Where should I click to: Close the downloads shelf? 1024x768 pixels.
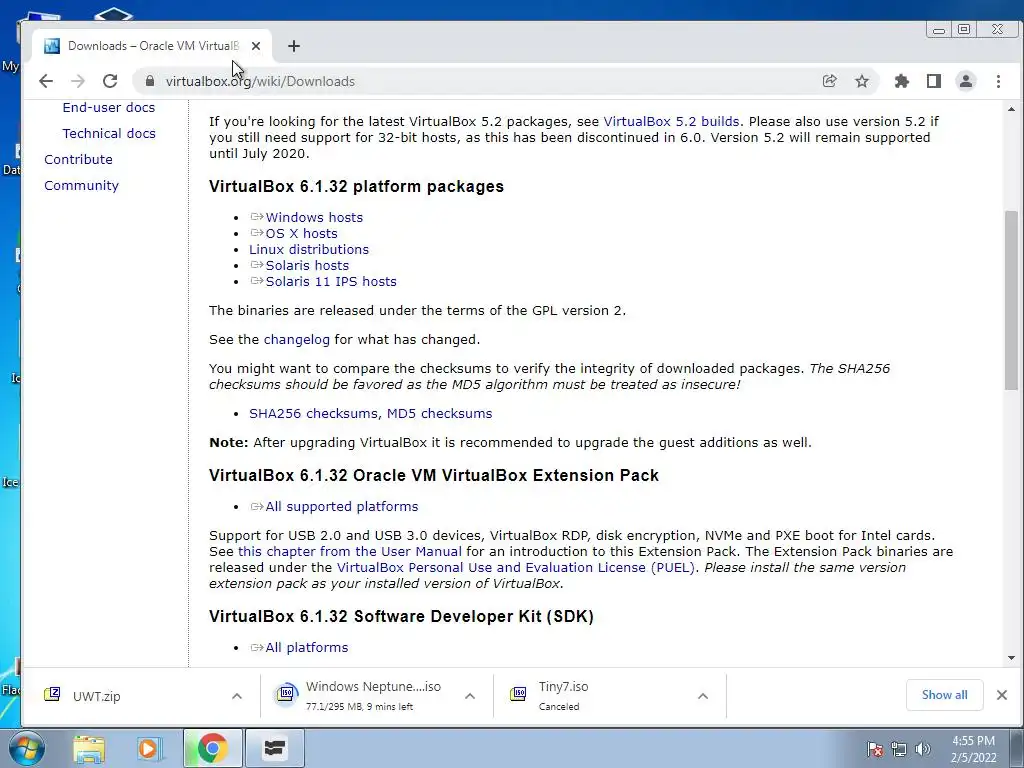[x=1002, y=695]
